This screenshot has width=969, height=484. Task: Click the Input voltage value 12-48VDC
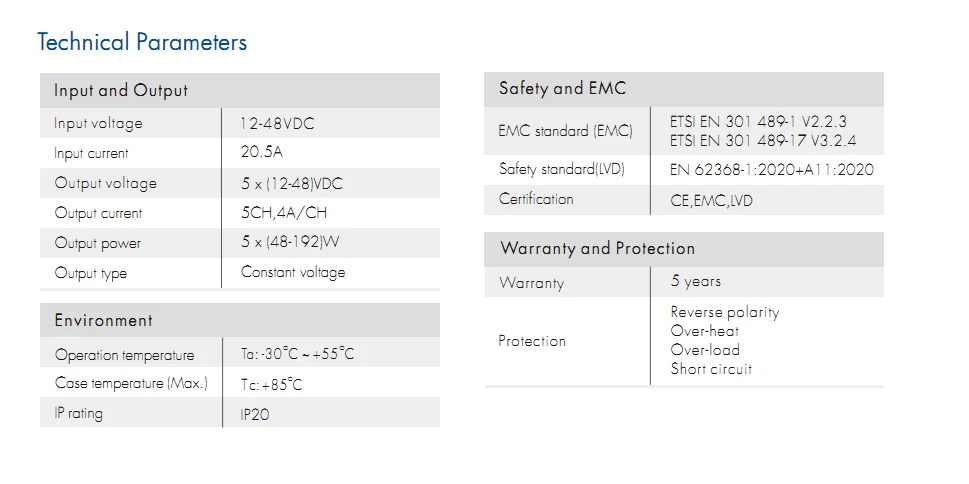coord(277,124)
